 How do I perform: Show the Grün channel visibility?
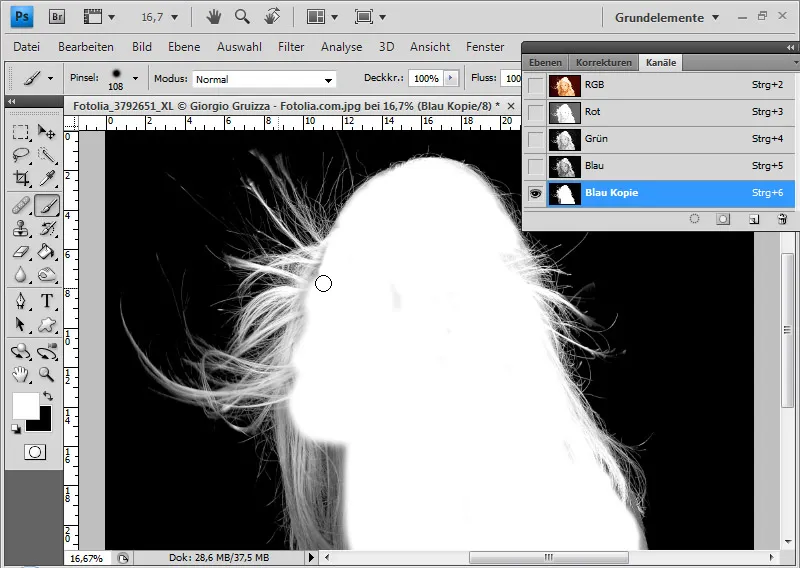535,139
